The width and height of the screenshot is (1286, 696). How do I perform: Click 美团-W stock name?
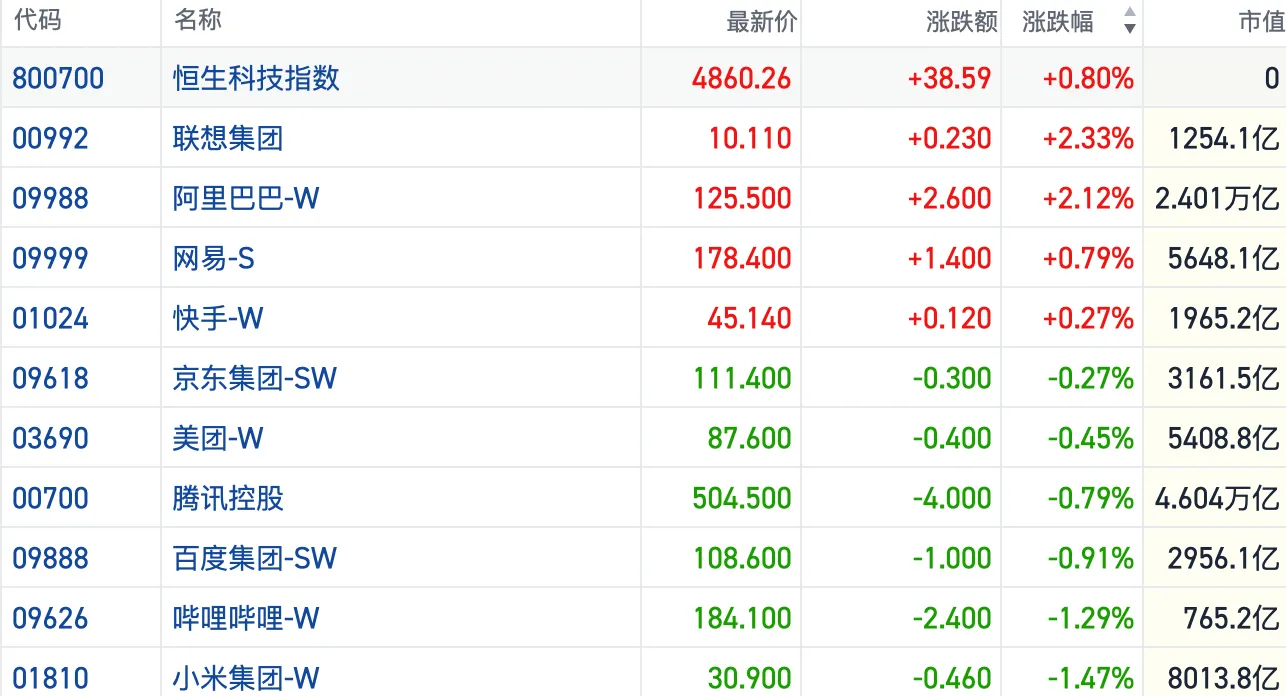click(217, 438)
